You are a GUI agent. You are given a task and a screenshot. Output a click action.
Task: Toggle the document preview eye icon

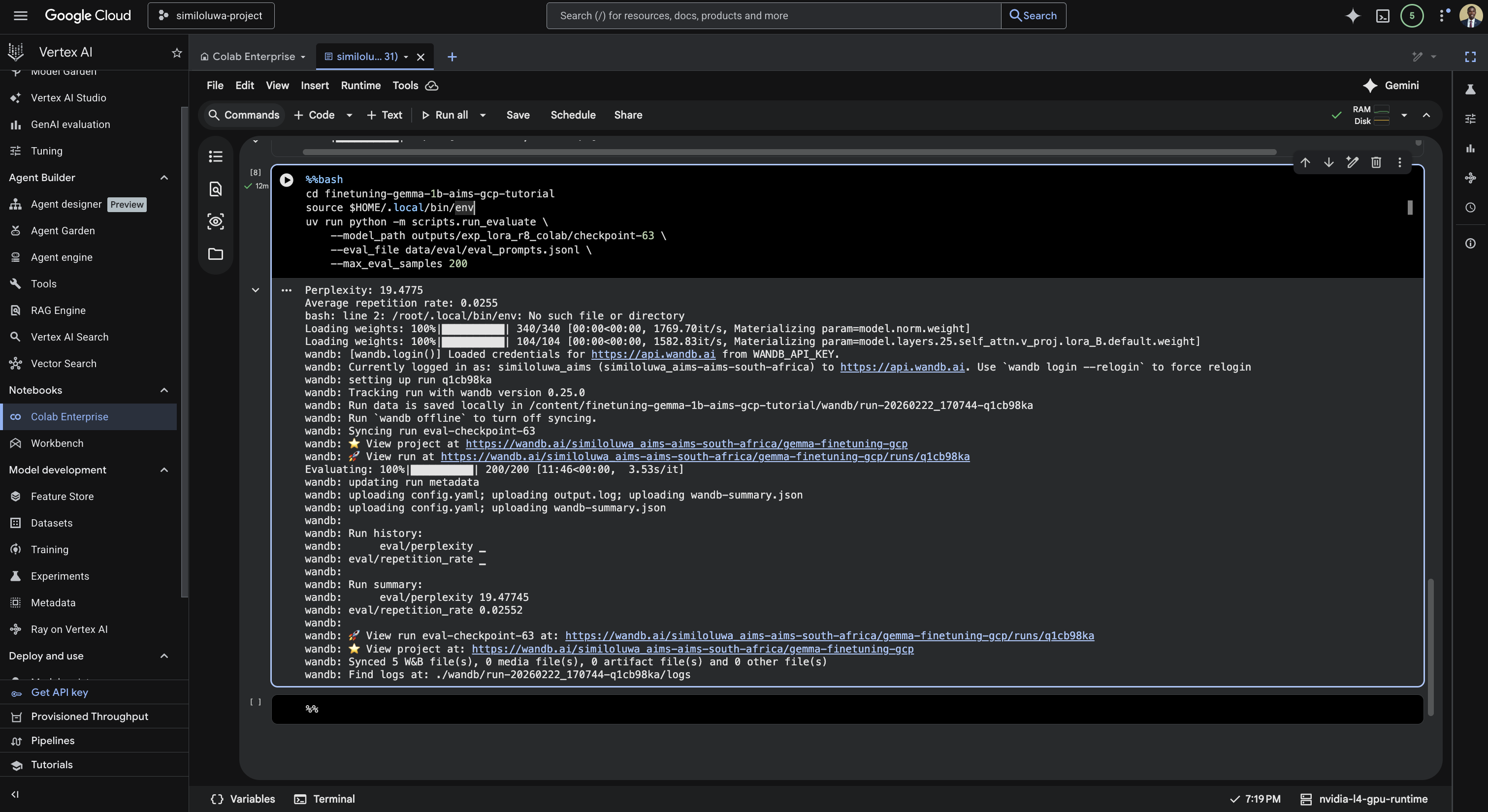(216, 221)
